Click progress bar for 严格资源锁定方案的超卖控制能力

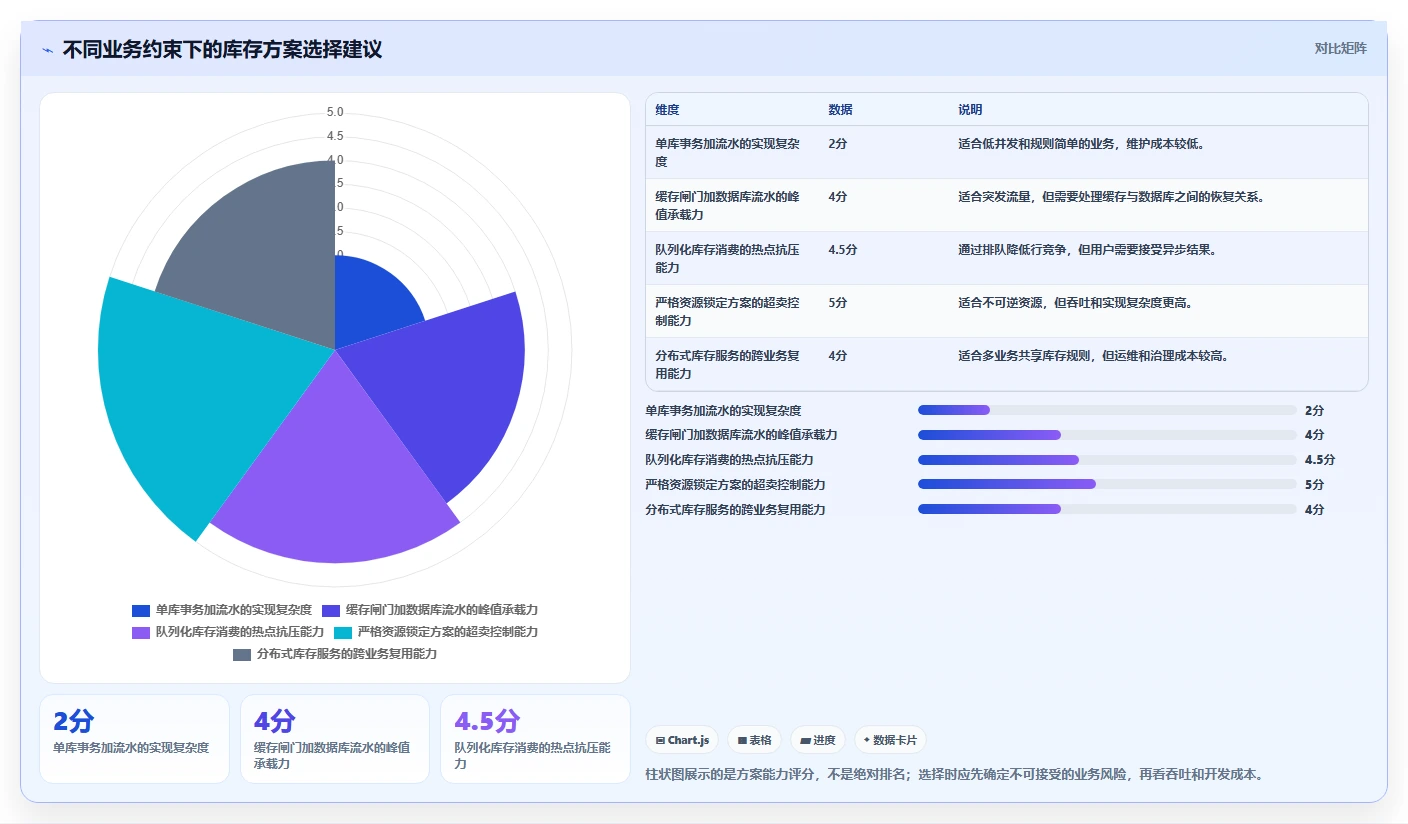point(1107,485)
